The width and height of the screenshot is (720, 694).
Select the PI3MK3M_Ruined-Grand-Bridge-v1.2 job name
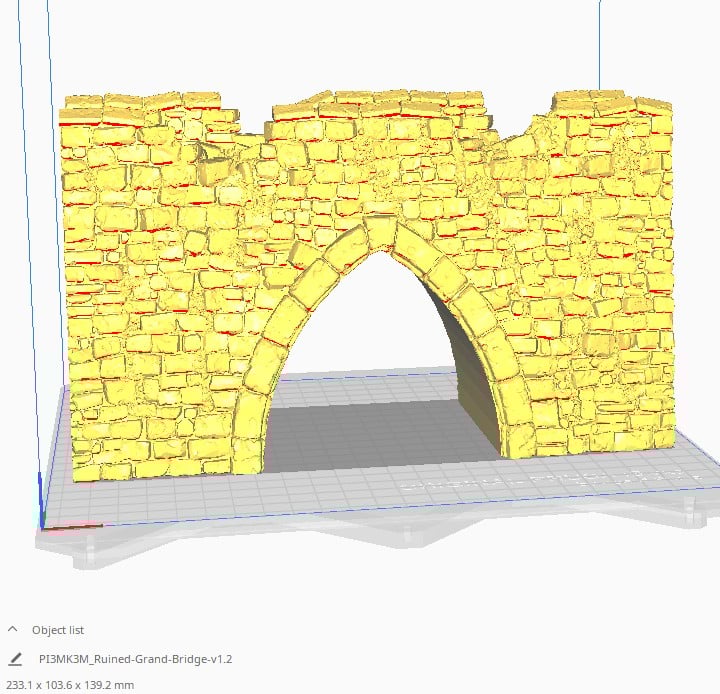coord(135,659)
